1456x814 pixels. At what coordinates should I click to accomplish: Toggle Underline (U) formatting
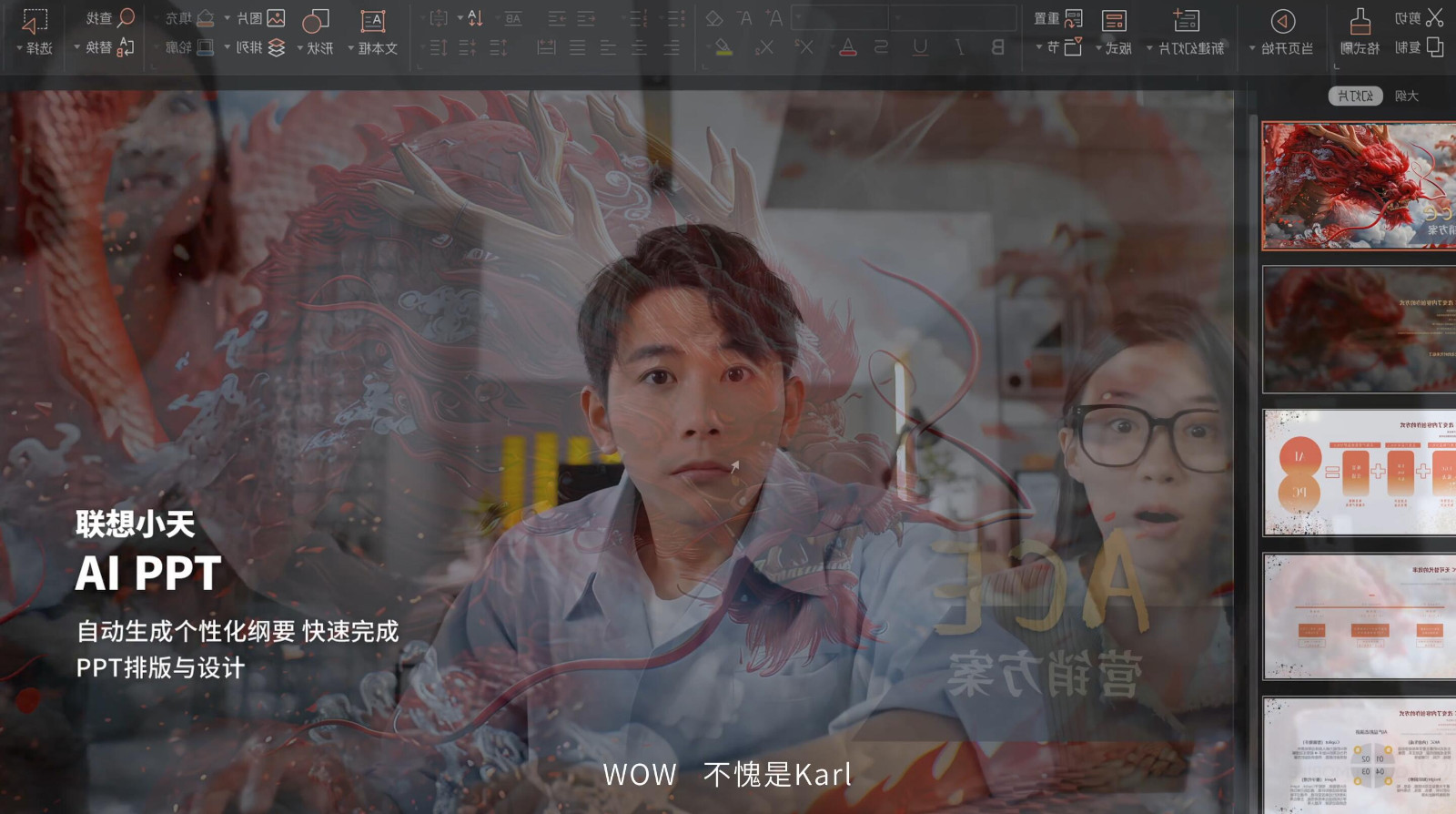[x=920, y=47]
